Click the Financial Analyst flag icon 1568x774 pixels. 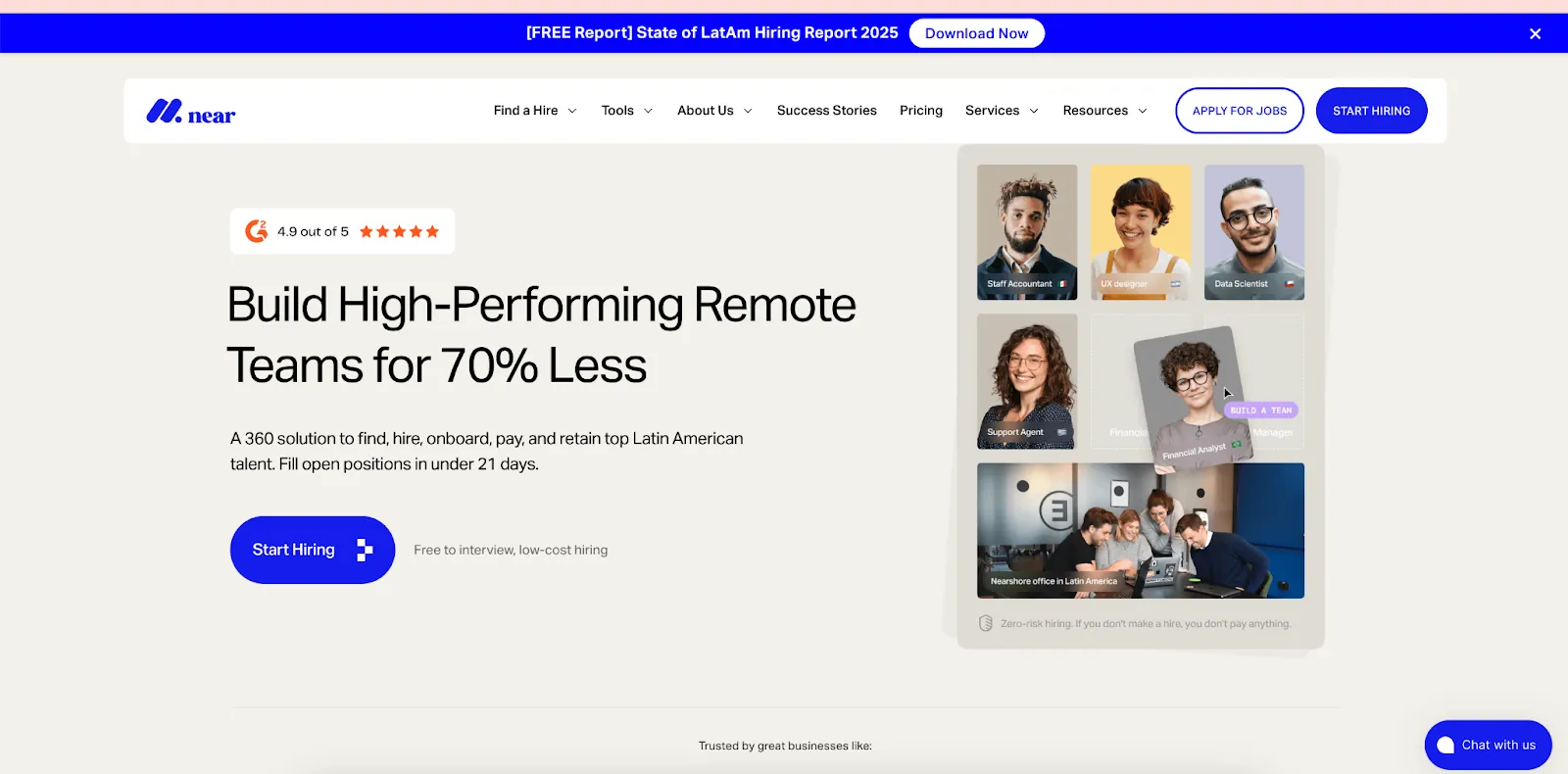1237,445
